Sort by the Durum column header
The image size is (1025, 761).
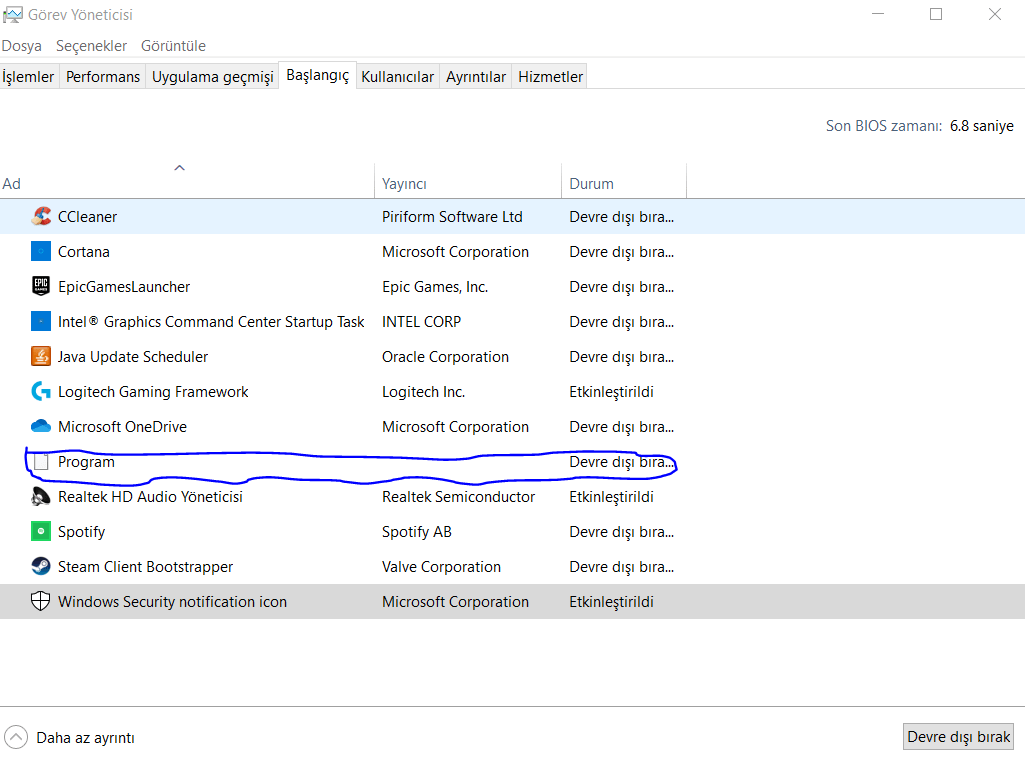click(x=624, y=181)
